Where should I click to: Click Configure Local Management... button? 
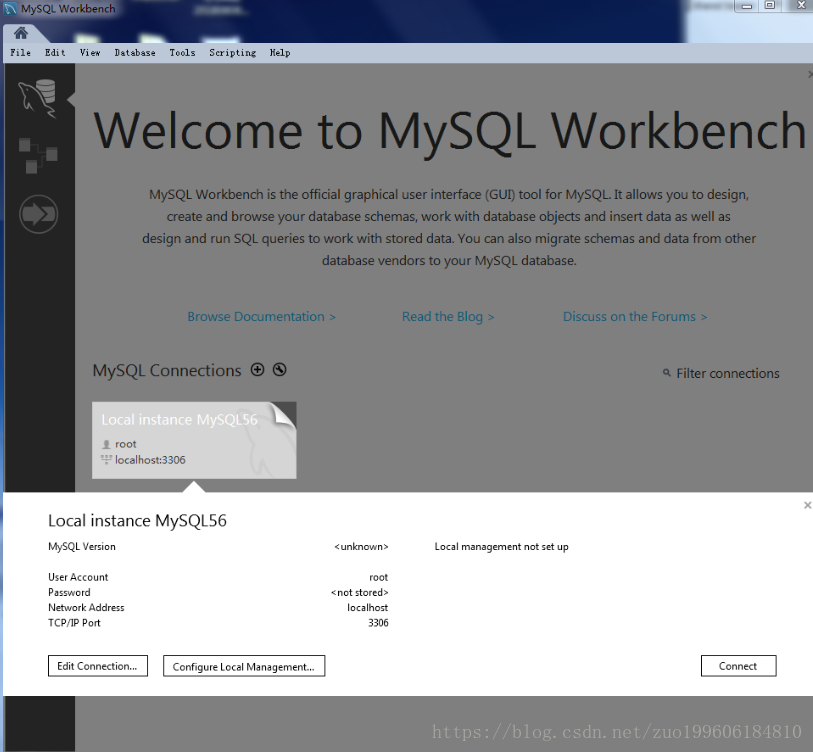[244, 666]
